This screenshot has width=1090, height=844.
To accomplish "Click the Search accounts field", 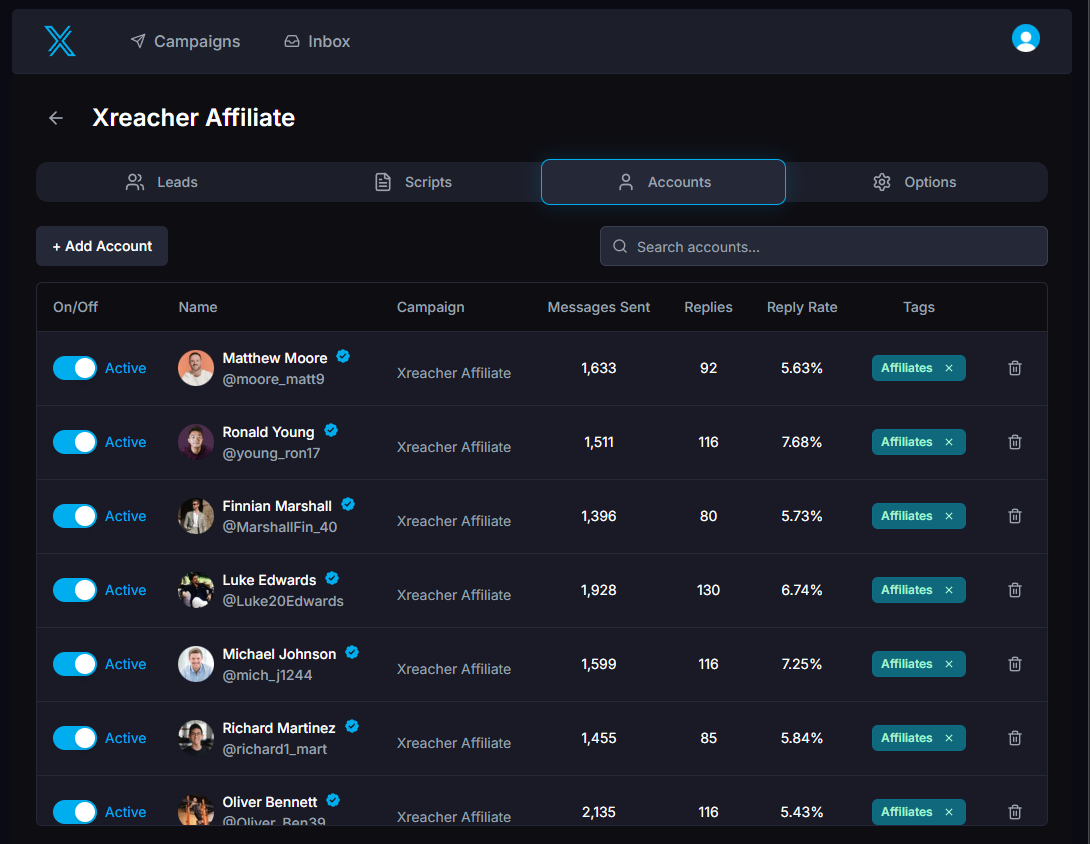I will point(823,246).
